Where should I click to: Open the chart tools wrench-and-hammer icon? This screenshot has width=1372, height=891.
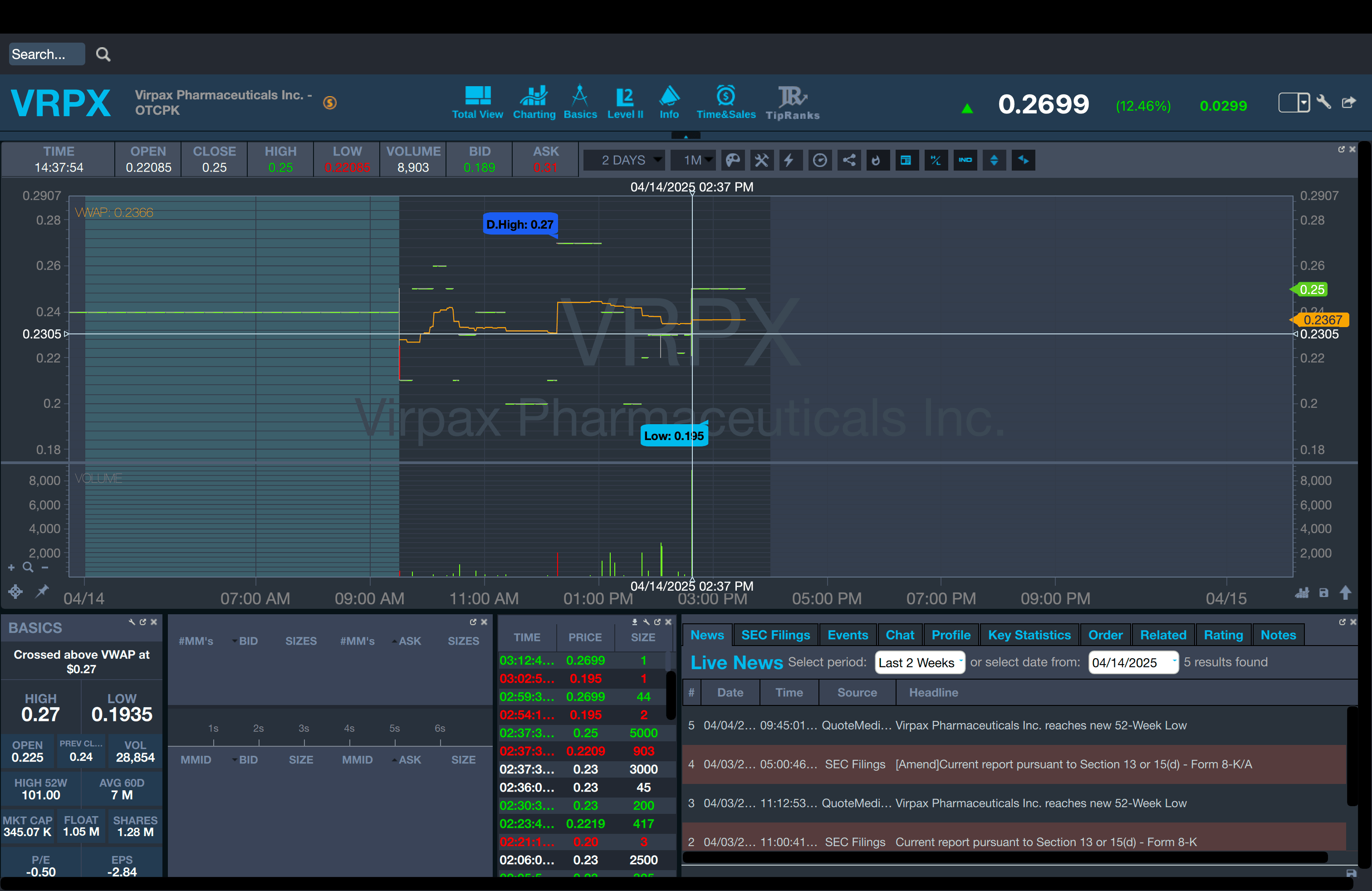(x=761, y=160)
